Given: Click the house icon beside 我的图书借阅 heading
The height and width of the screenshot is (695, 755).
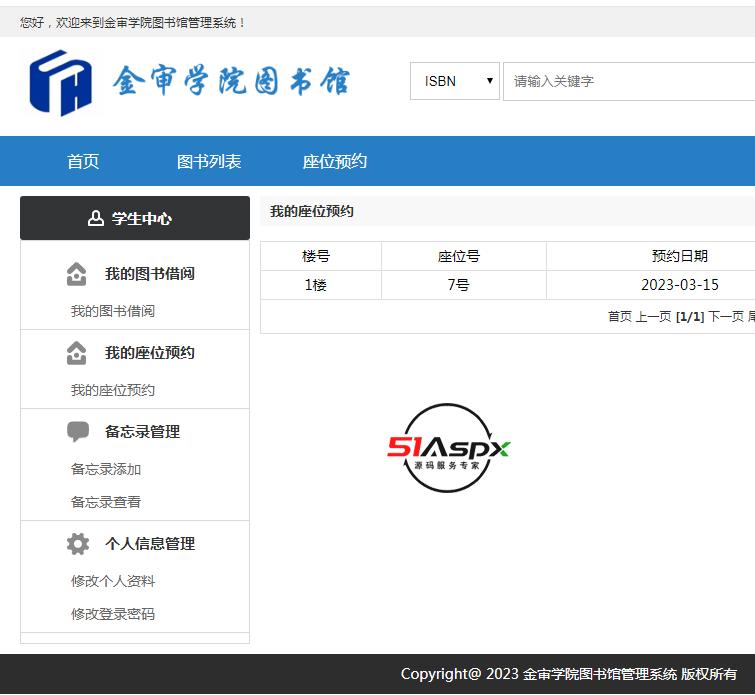Looking at the screenshot, I should 77,274.
